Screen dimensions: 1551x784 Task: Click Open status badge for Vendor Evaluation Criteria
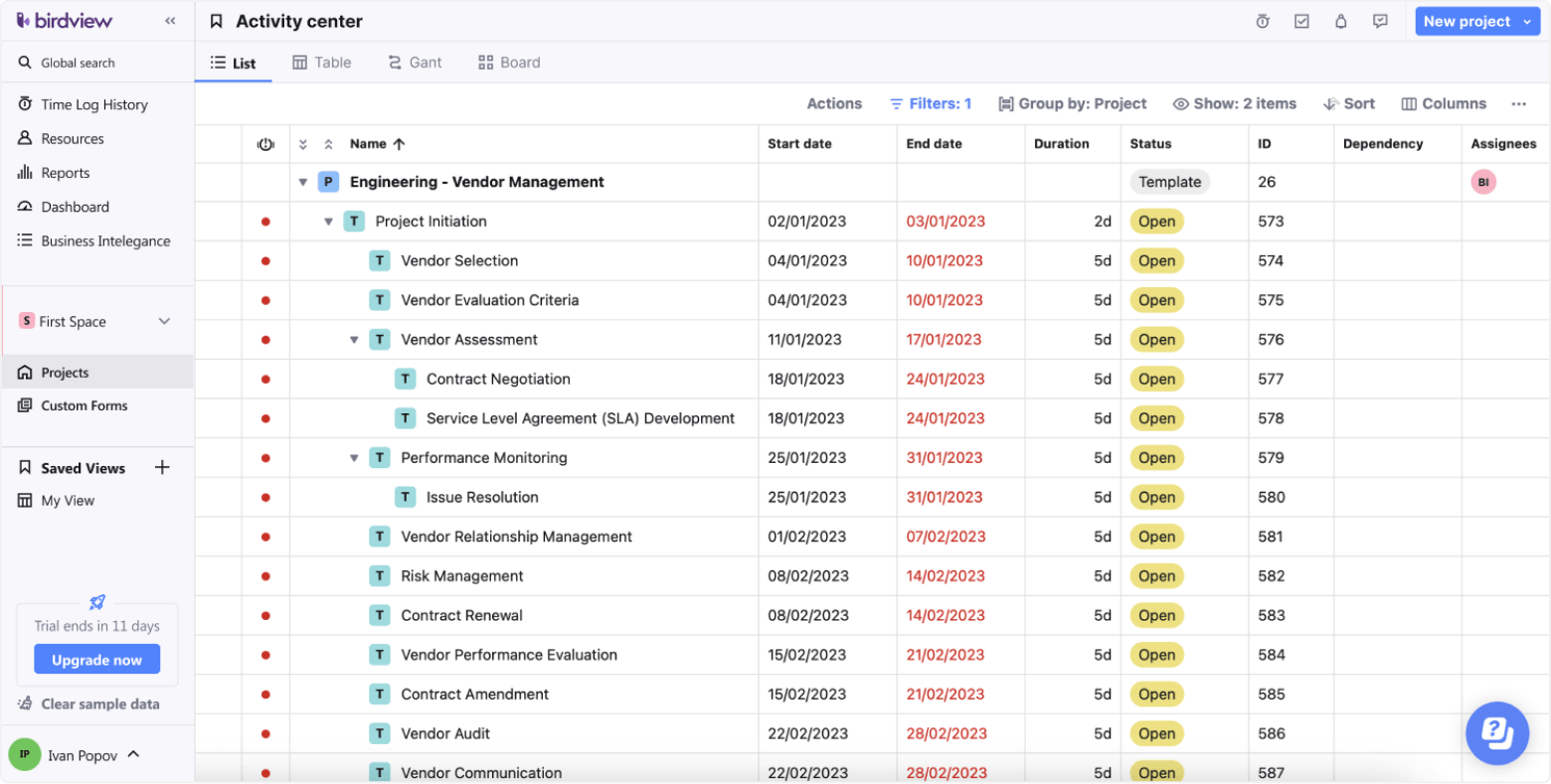[x=1156, y=300]
